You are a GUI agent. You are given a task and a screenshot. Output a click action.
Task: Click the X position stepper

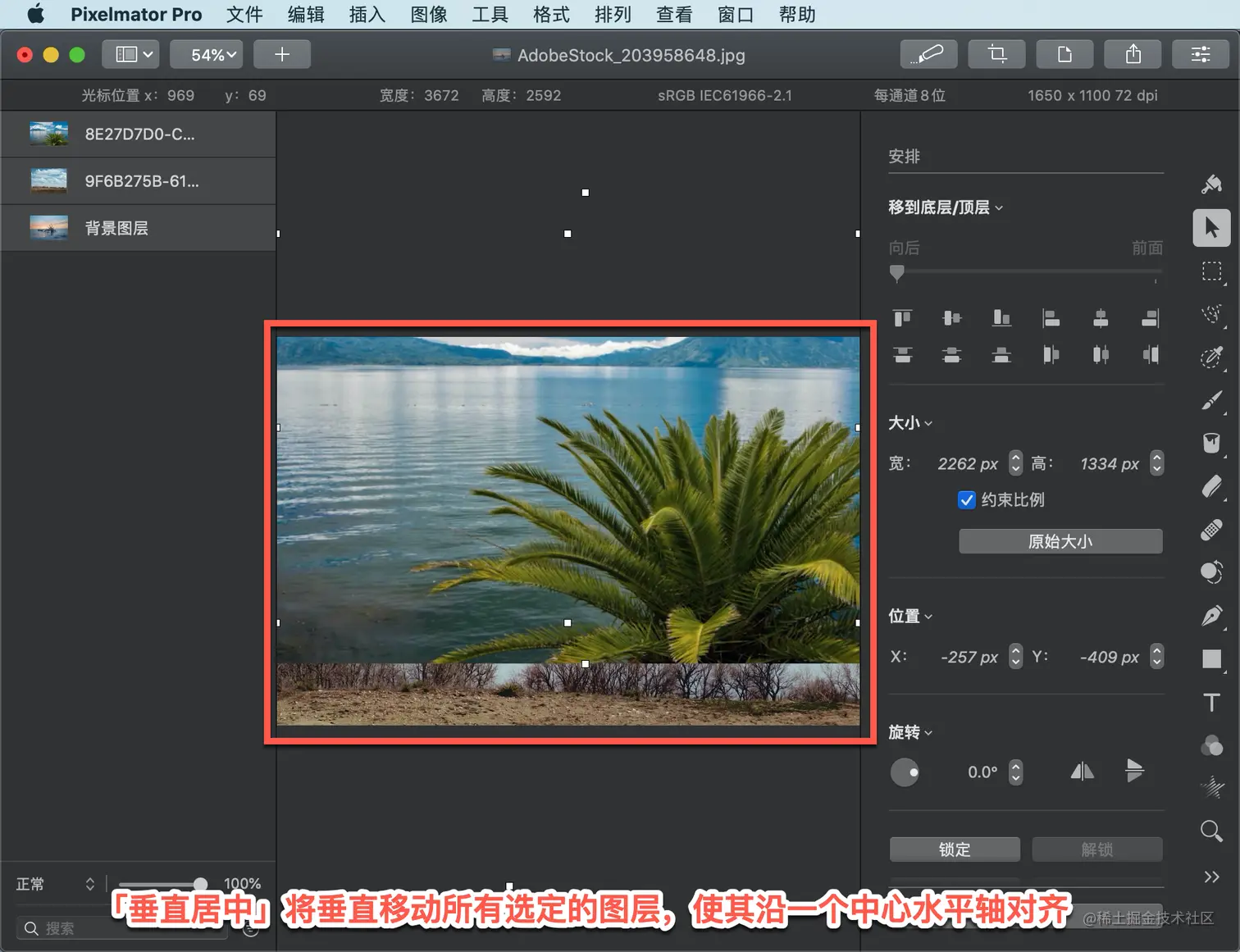(x=1016, y=656)
